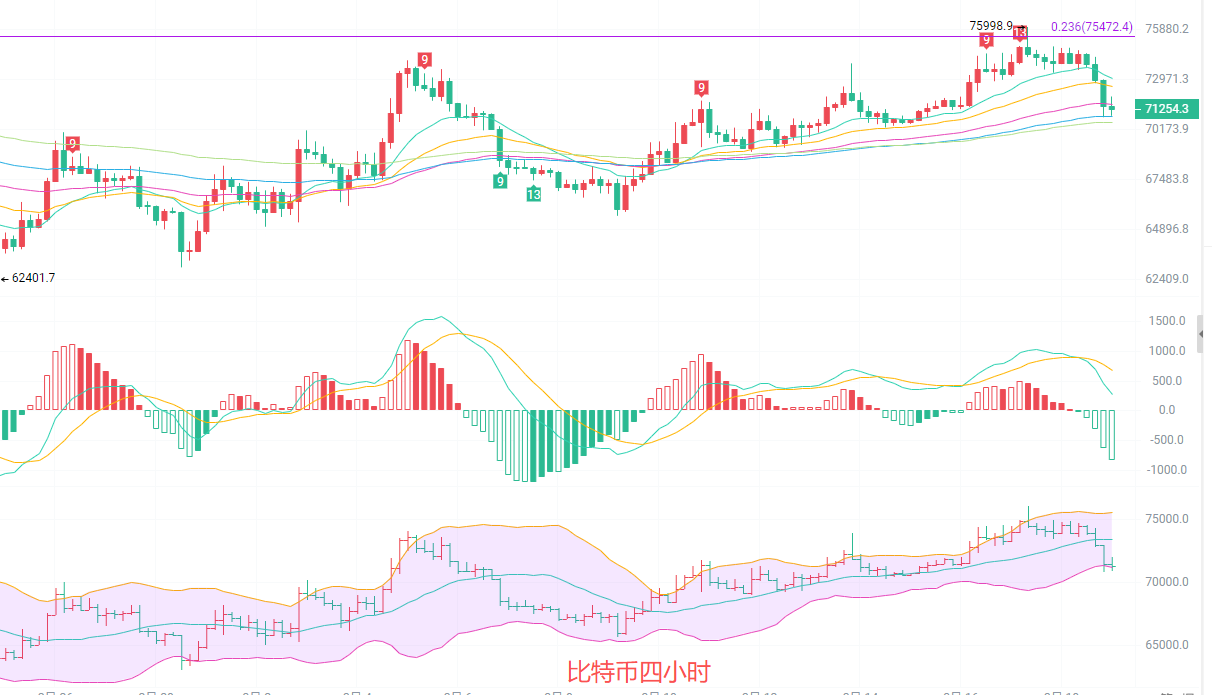Click the 75880.2 price axis label
The width and height of the screenshot is (1212, 695).
coord(1167,28)
